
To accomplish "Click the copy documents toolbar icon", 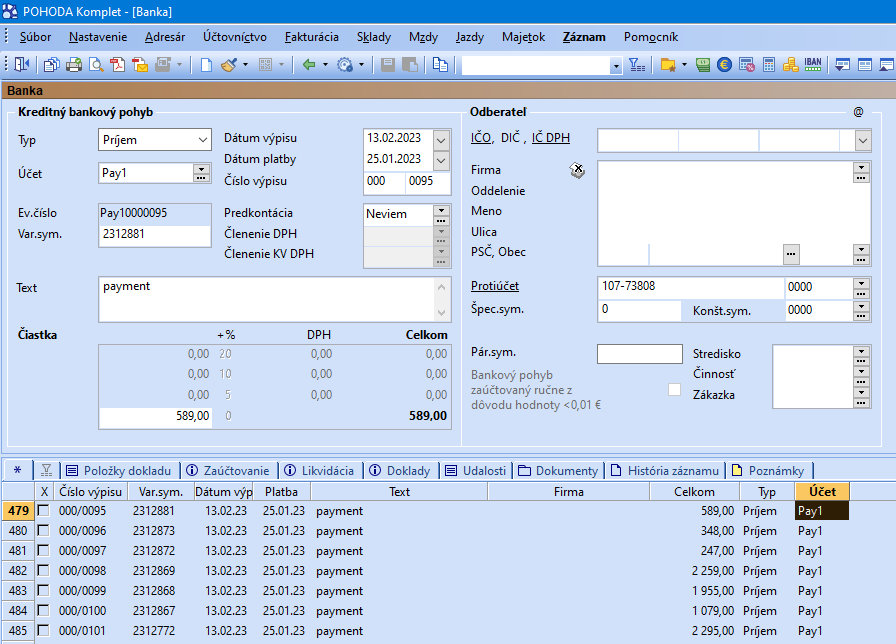I will click(x=51, y=65).
